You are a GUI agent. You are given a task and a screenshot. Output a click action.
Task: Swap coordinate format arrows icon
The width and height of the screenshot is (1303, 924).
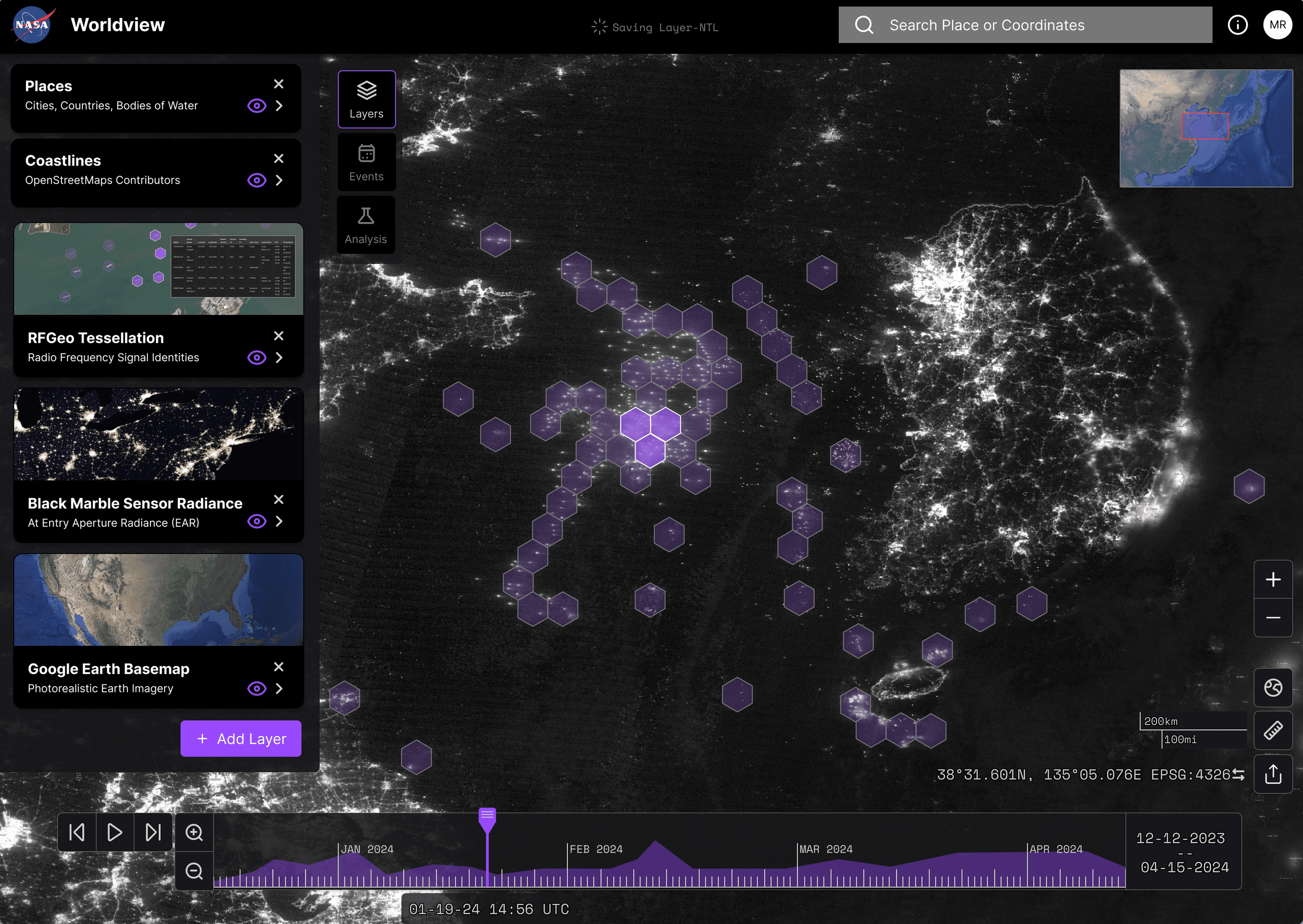click(1238, 775)
